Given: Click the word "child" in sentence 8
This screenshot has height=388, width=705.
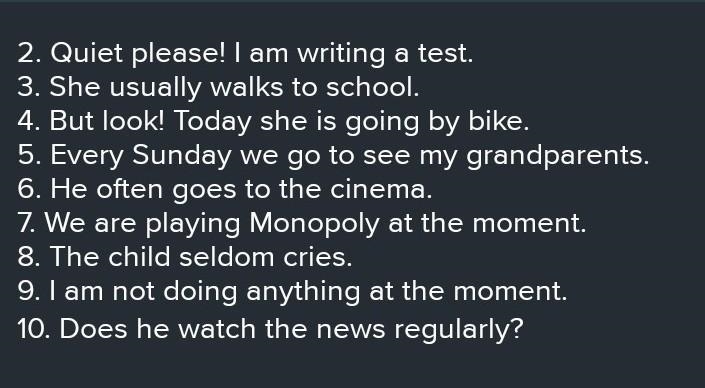Looking at the screenshot, I should pyautogui.click(x=139, y=257).
